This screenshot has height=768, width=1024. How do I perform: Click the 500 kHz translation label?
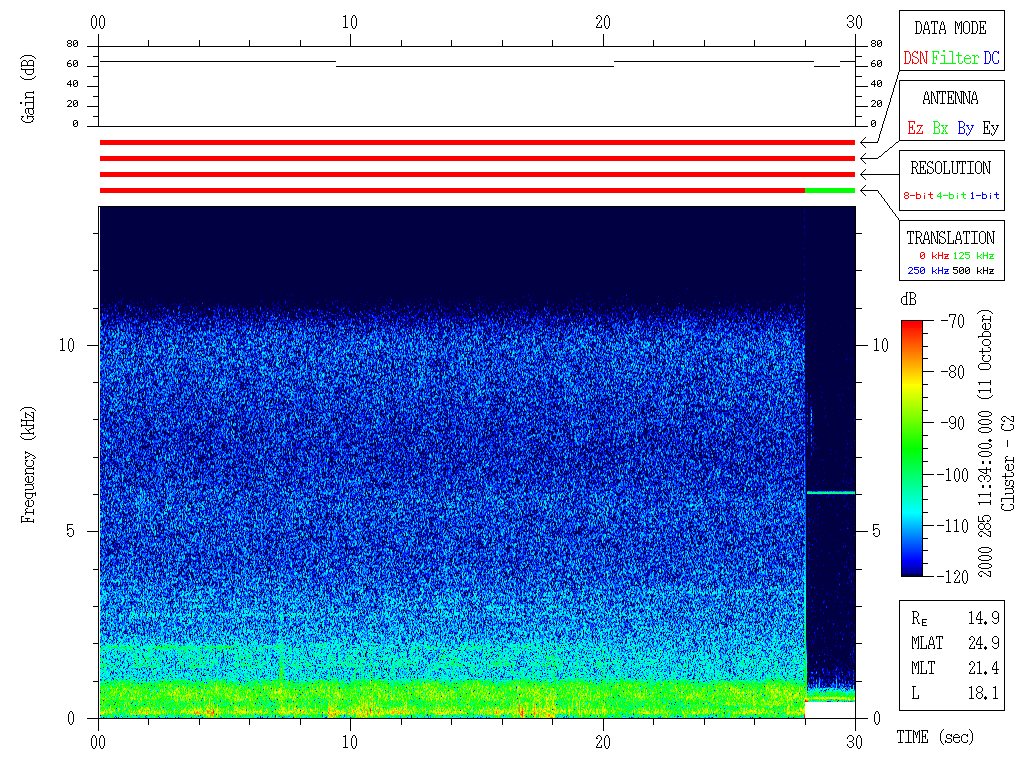pos(973,270)
